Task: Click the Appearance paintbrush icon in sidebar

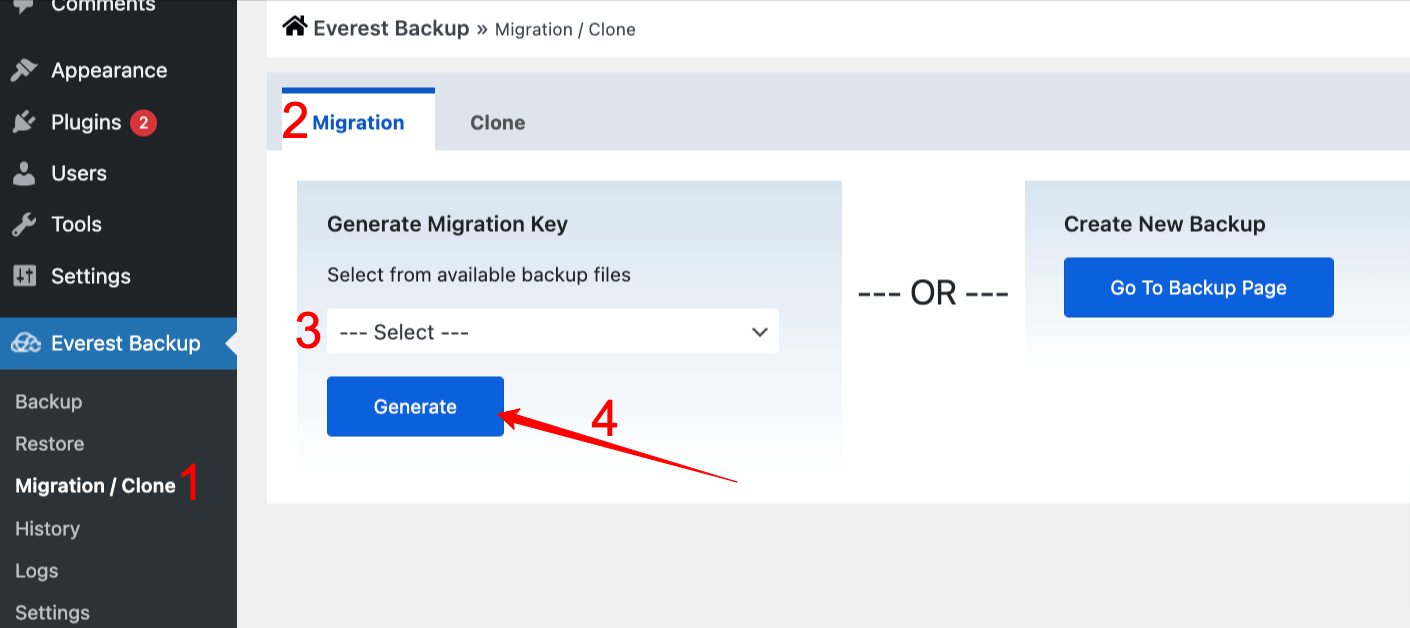Action: (x=24, y=70)
